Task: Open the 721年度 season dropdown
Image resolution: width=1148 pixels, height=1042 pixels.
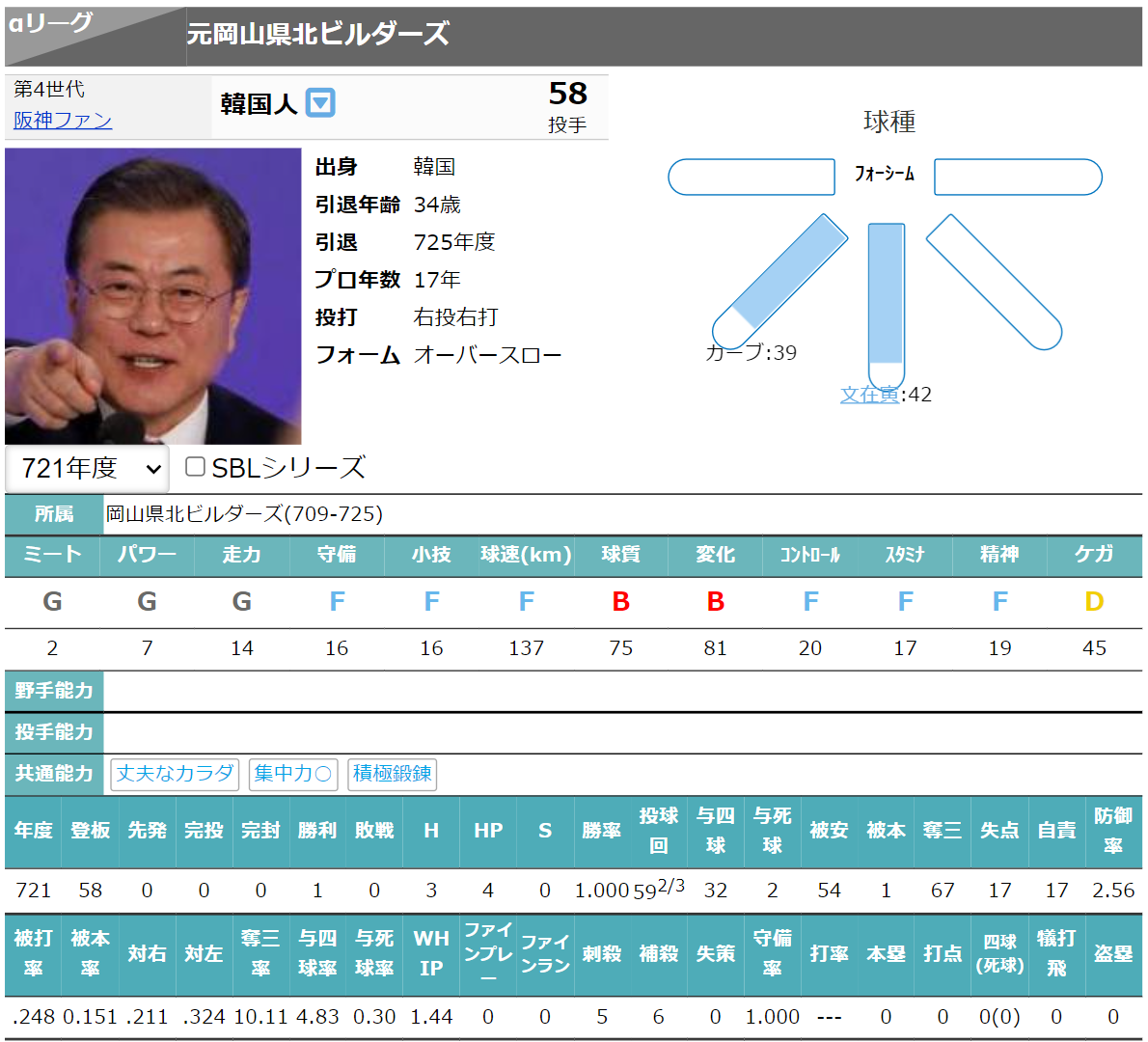Action: click(x=88, y=469)
